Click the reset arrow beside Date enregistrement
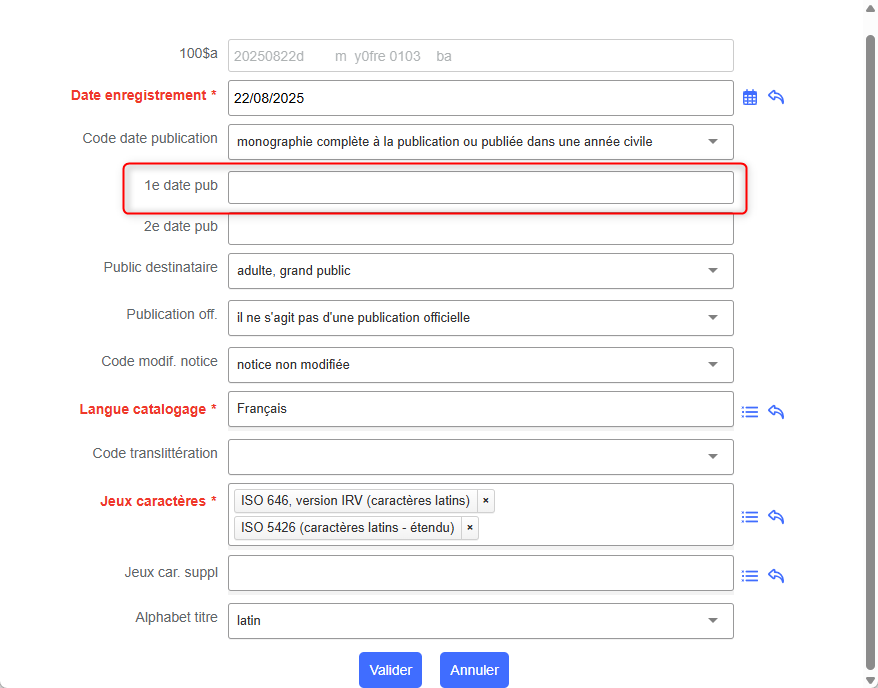878x688 pixels. [x=776, y=98]
